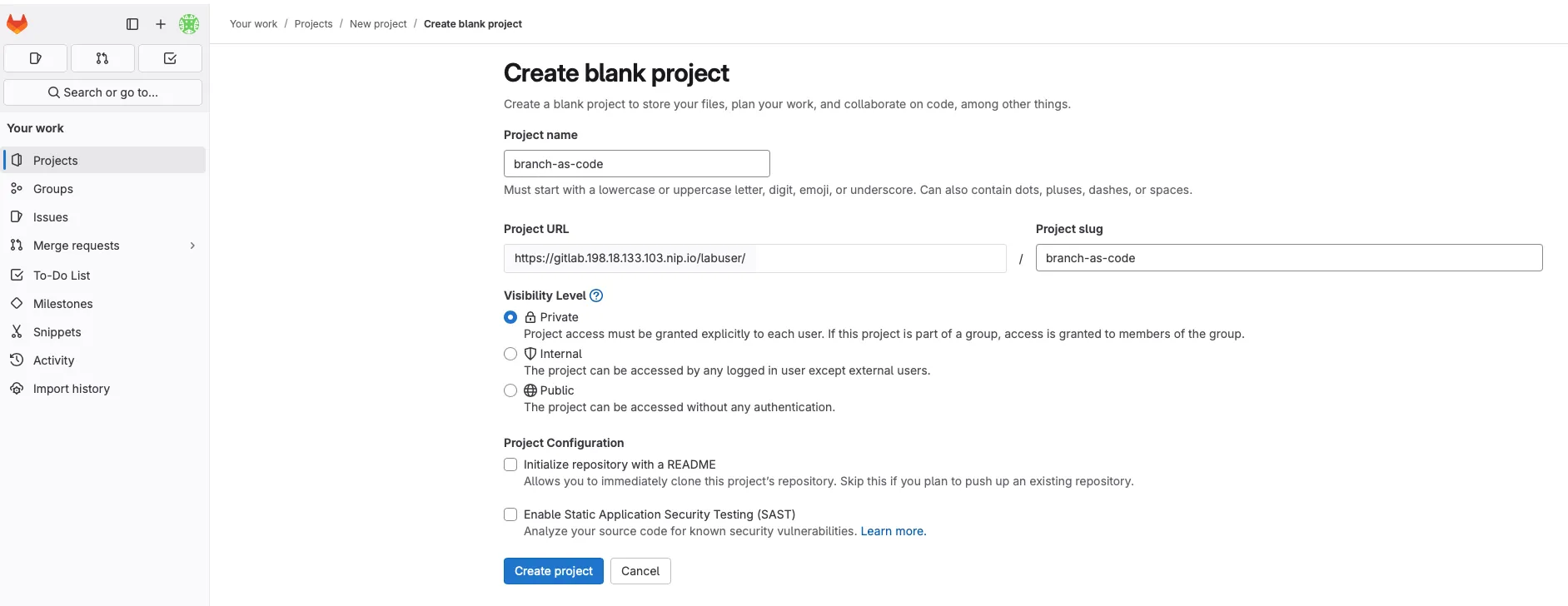Click the assigned issues icon in top bar

35,58
